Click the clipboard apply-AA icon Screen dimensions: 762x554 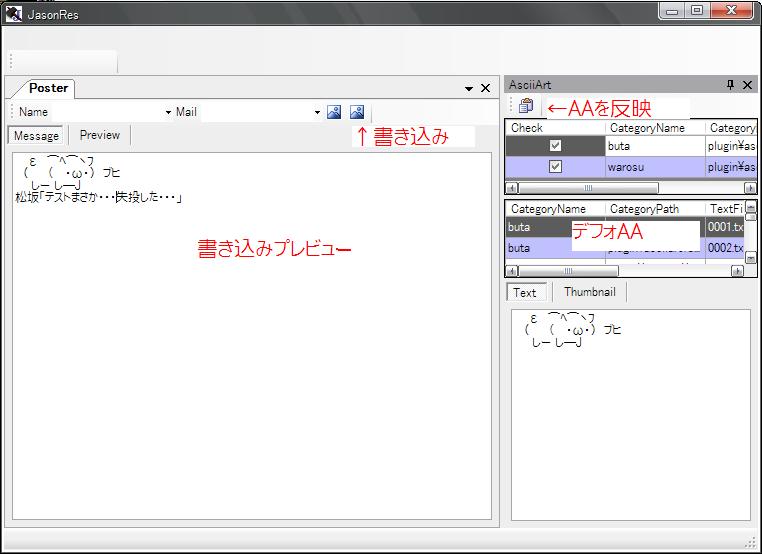(x=526, y=105)
